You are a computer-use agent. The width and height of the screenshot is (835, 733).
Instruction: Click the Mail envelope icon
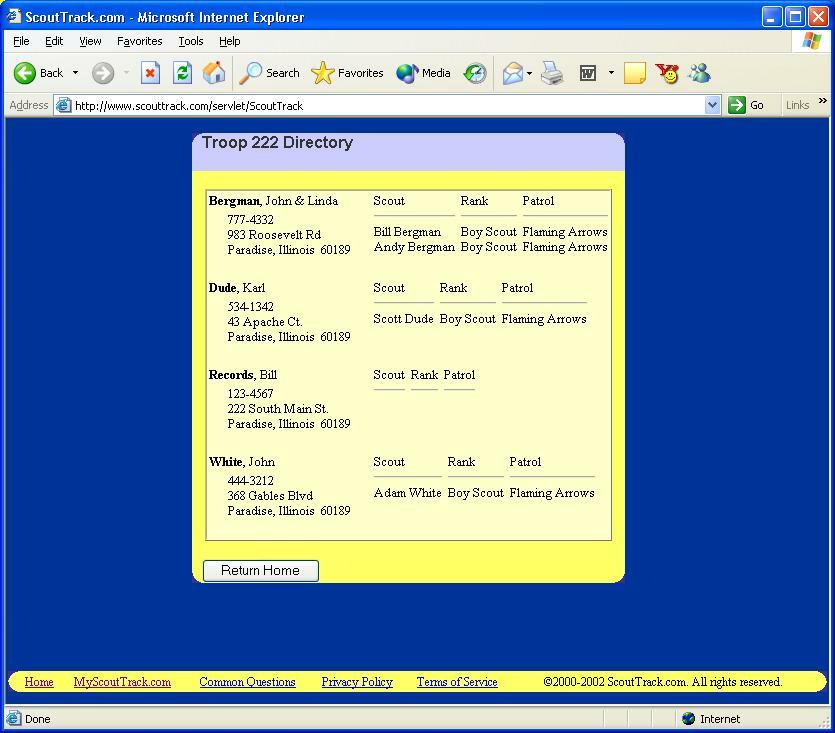(x=513, y=73)
